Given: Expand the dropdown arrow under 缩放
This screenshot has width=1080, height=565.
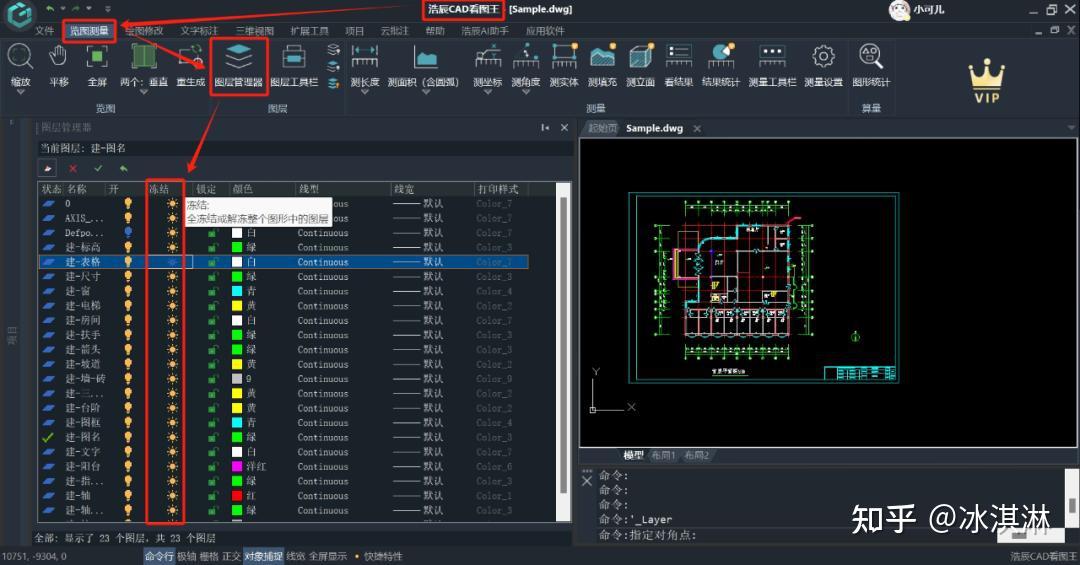Looking at the screenshot, I should click(20, 92).
